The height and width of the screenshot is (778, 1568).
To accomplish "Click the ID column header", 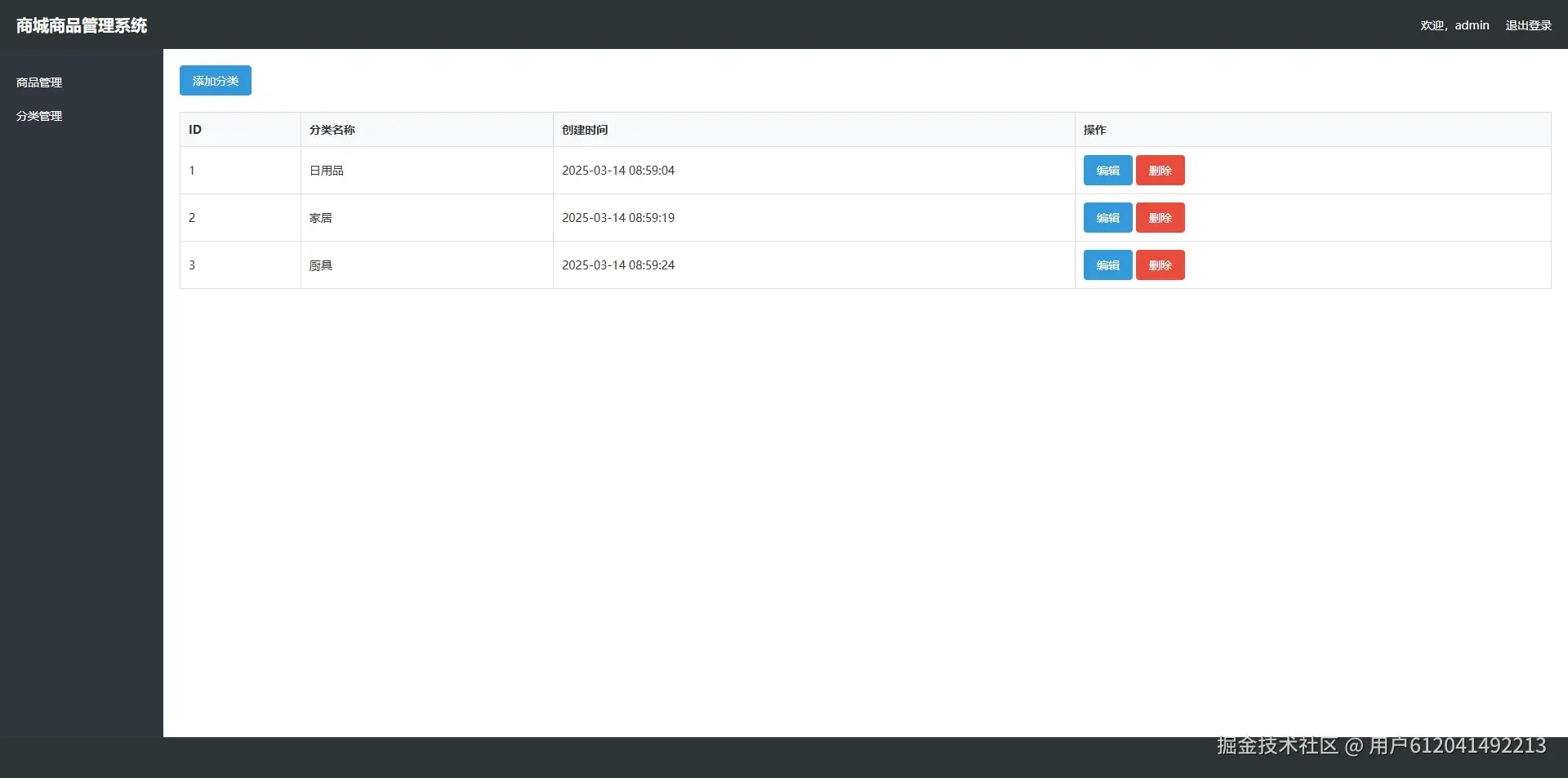I will 240,130.
